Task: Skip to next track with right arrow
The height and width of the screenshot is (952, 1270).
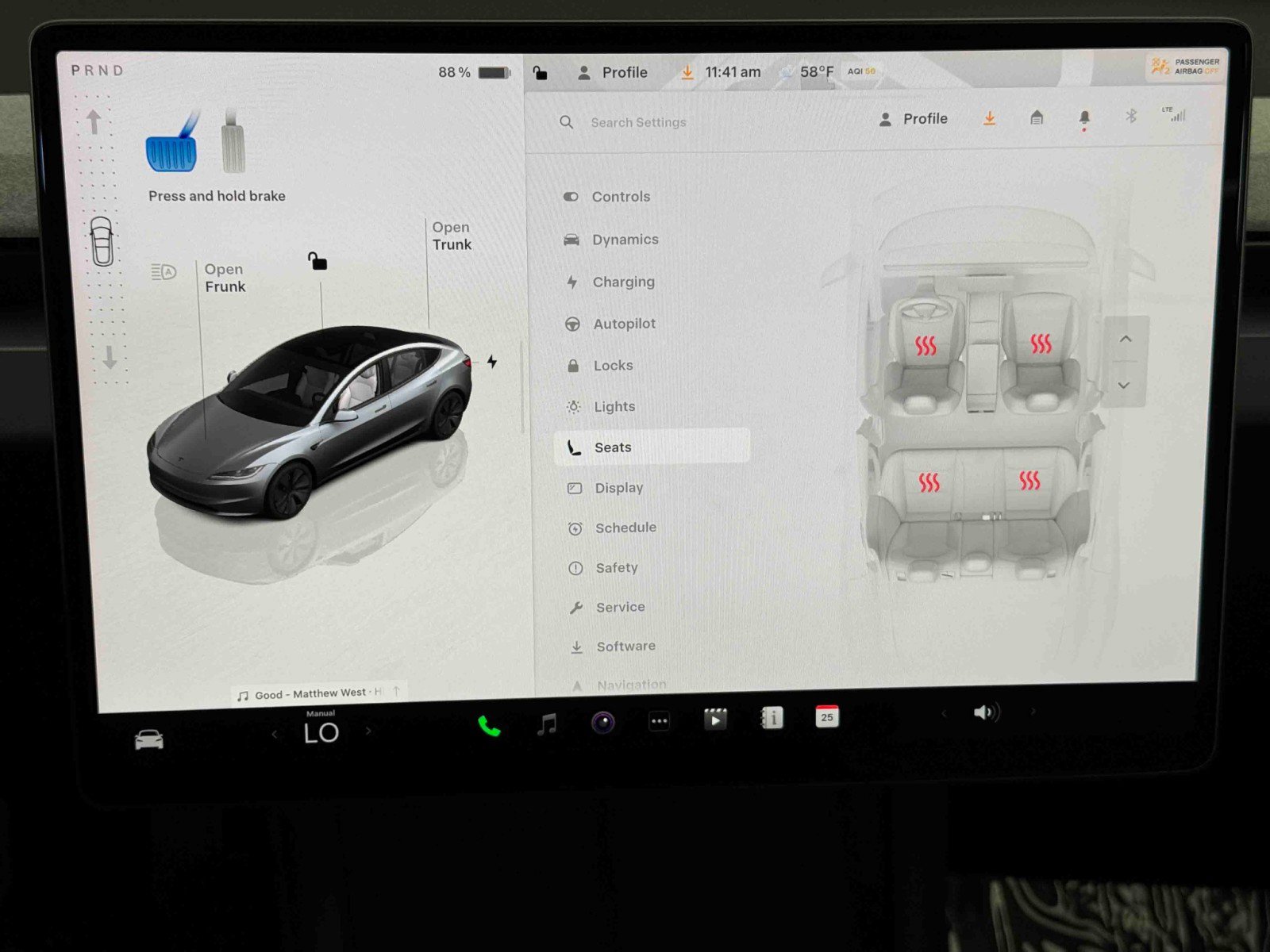Action: tap(1033, 712)
